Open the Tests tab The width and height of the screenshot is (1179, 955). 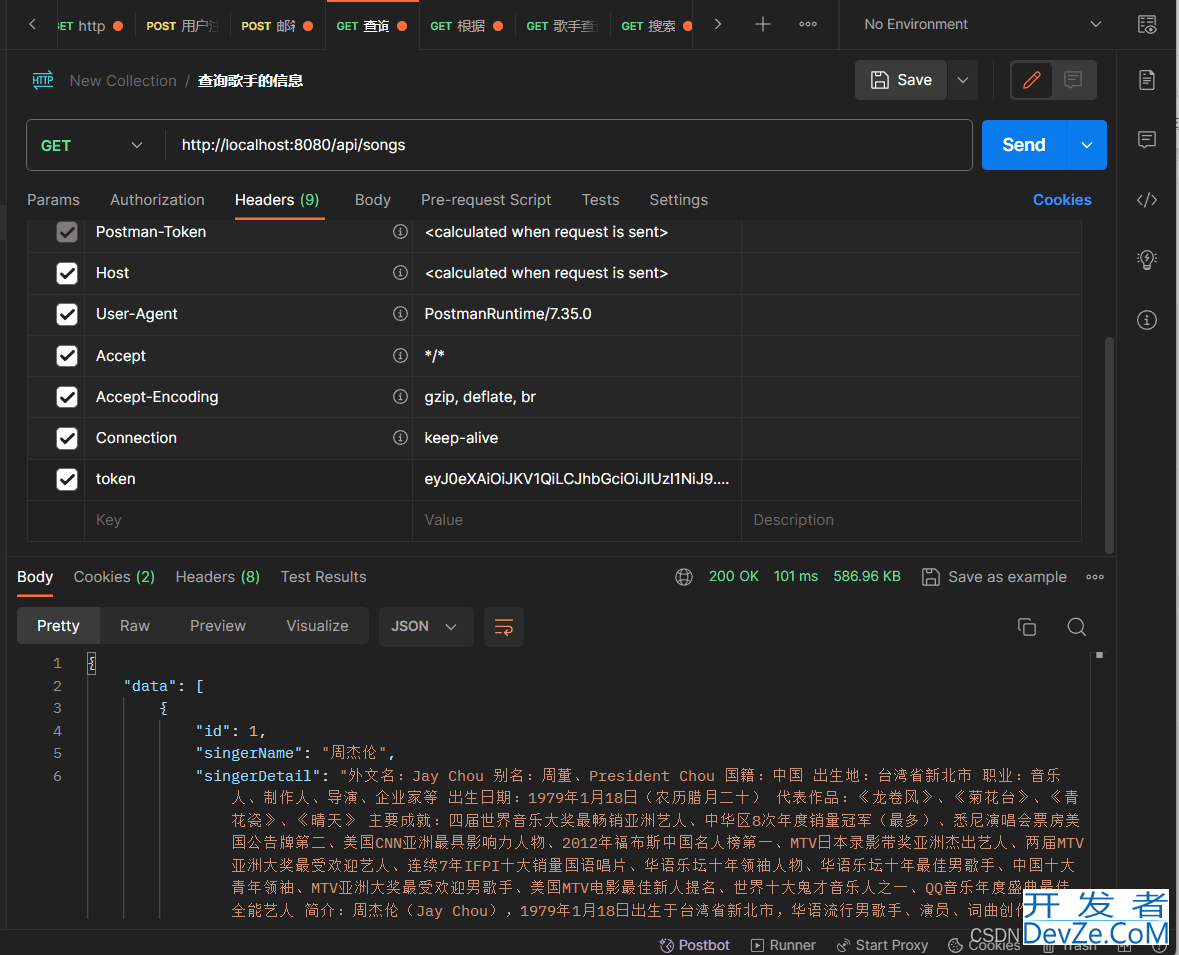(x=600, y=200)
